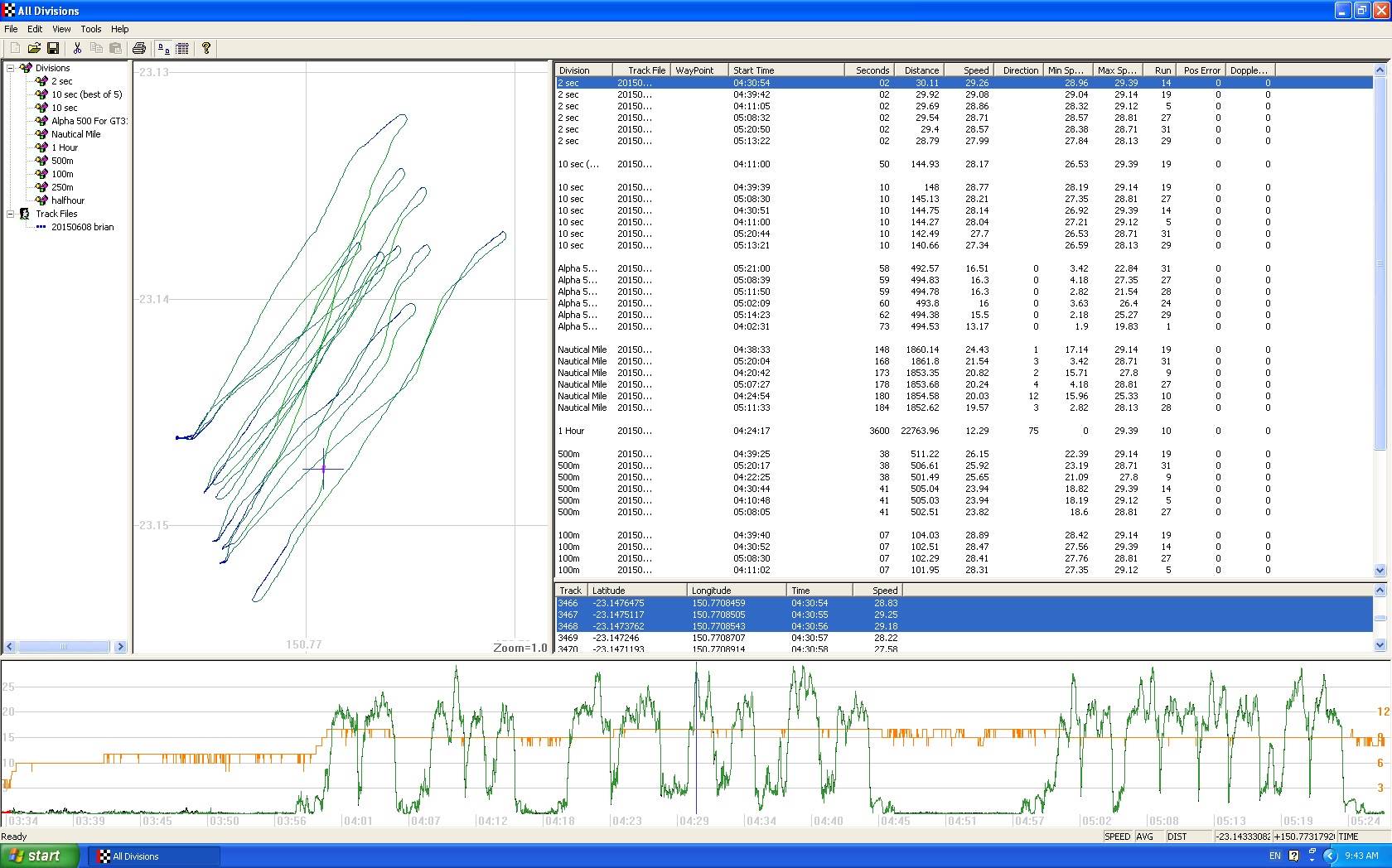Toggle the large icons view button
This screenshot has width=1392, height=868.
[x=163, y=49]
